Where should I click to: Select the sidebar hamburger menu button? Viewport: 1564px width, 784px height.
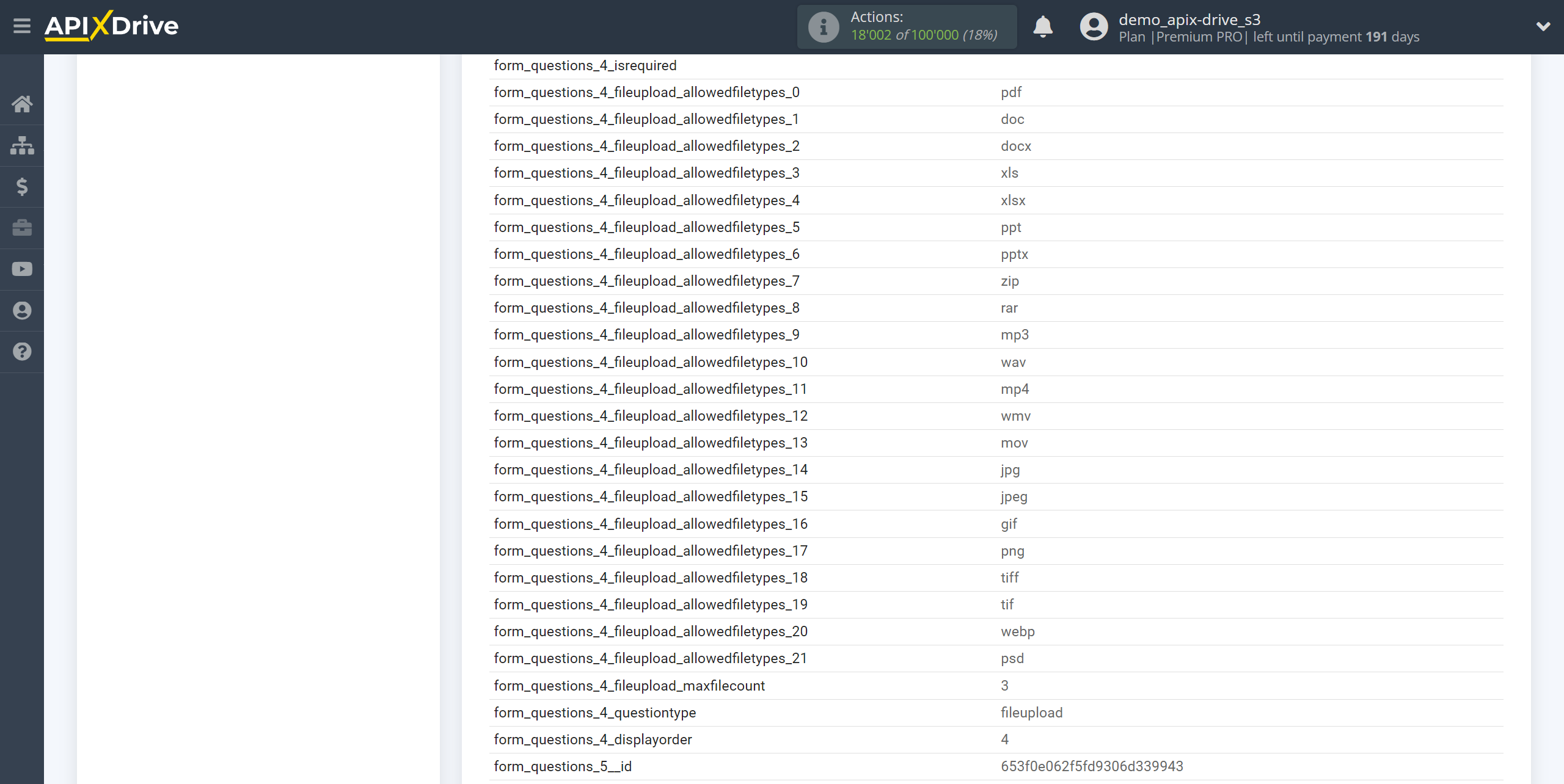pyautogui.click(x=21, y=26)
